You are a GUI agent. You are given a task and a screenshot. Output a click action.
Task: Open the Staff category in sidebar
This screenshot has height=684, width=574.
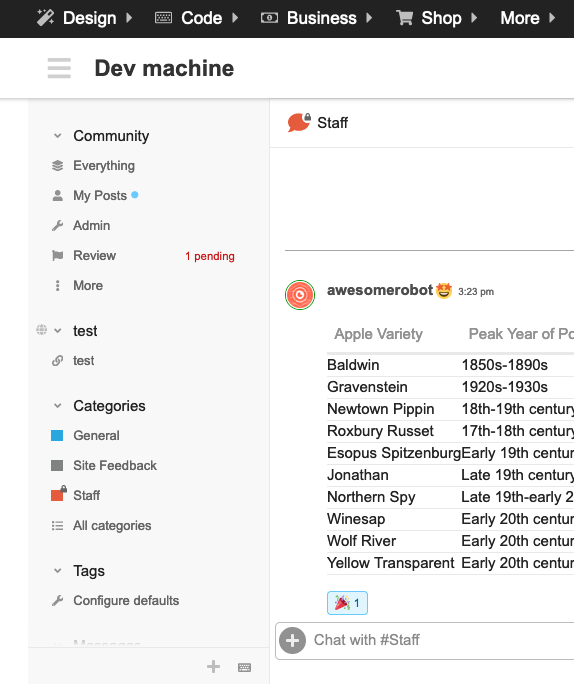point(86,496)
